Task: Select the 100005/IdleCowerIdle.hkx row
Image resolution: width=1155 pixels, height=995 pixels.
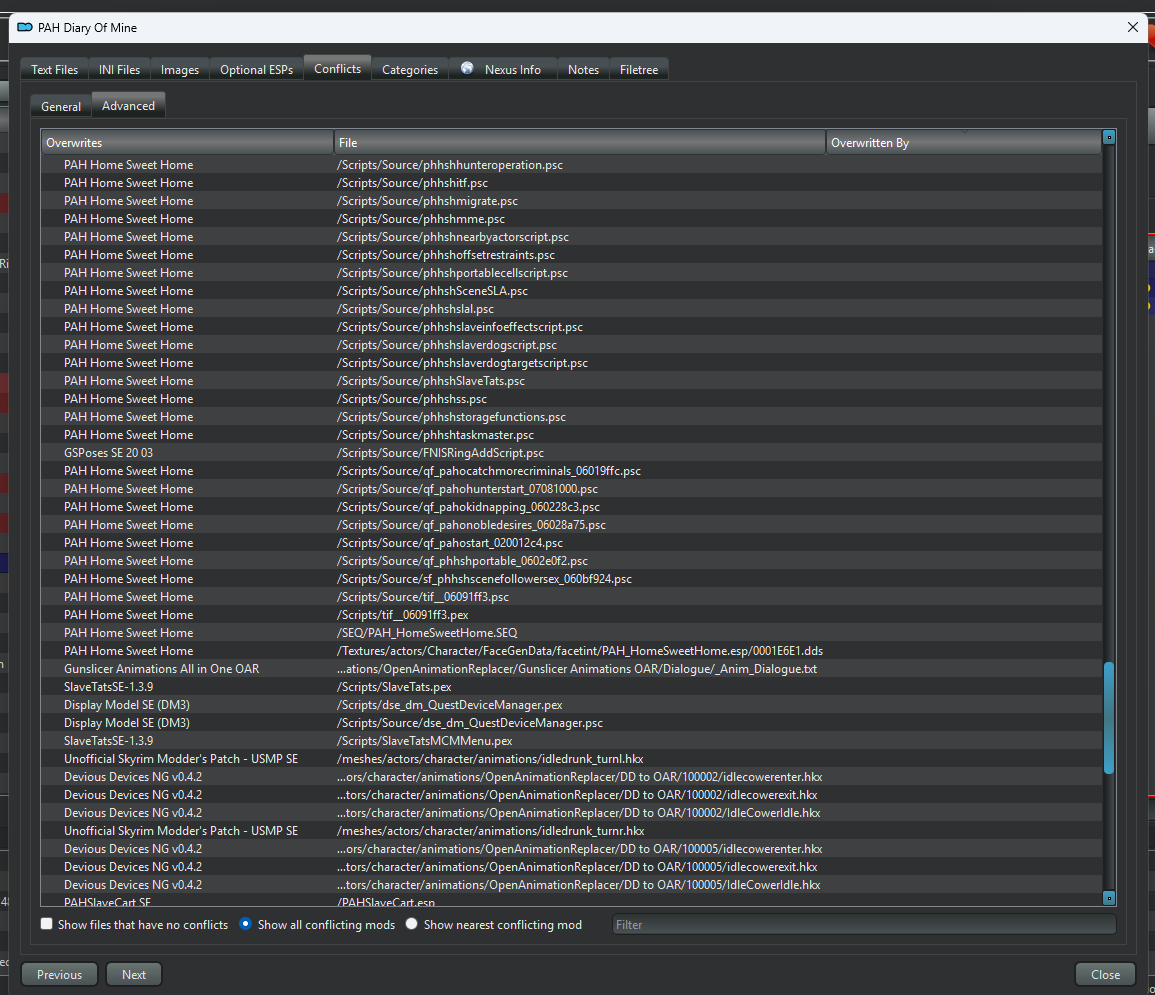Action: (572, 885)
